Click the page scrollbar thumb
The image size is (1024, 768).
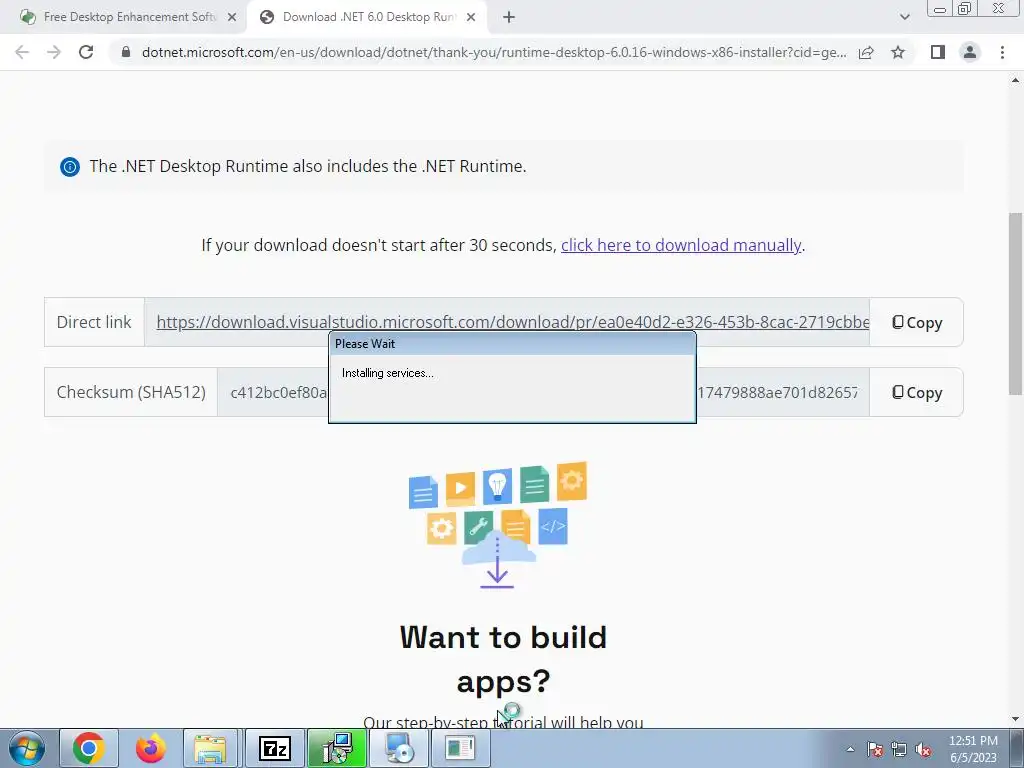pyautogui.click(x=1015, y=303)
